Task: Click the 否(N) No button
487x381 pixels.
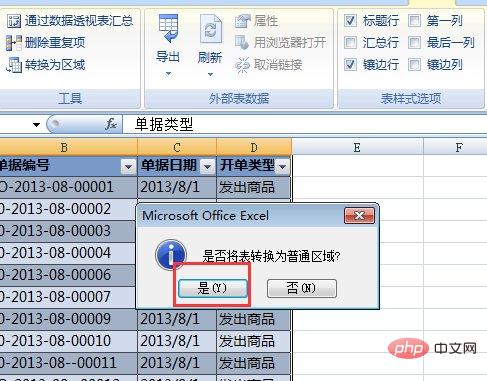Action: 302,288
